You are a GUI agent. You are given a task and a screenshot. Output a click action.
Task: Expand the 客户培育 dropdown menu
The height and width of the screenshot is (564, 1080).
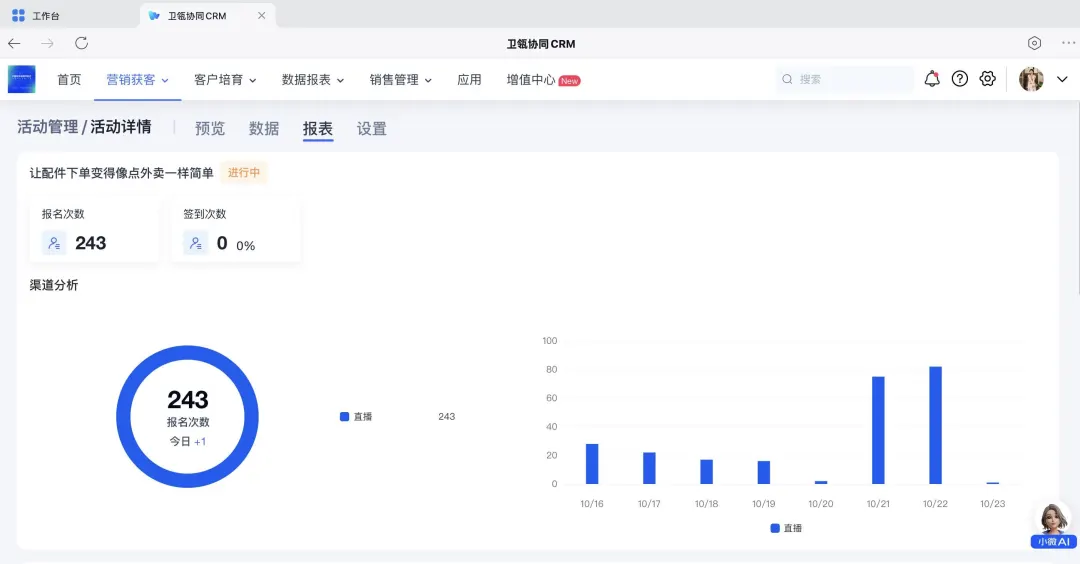click(x=225, y=80)
